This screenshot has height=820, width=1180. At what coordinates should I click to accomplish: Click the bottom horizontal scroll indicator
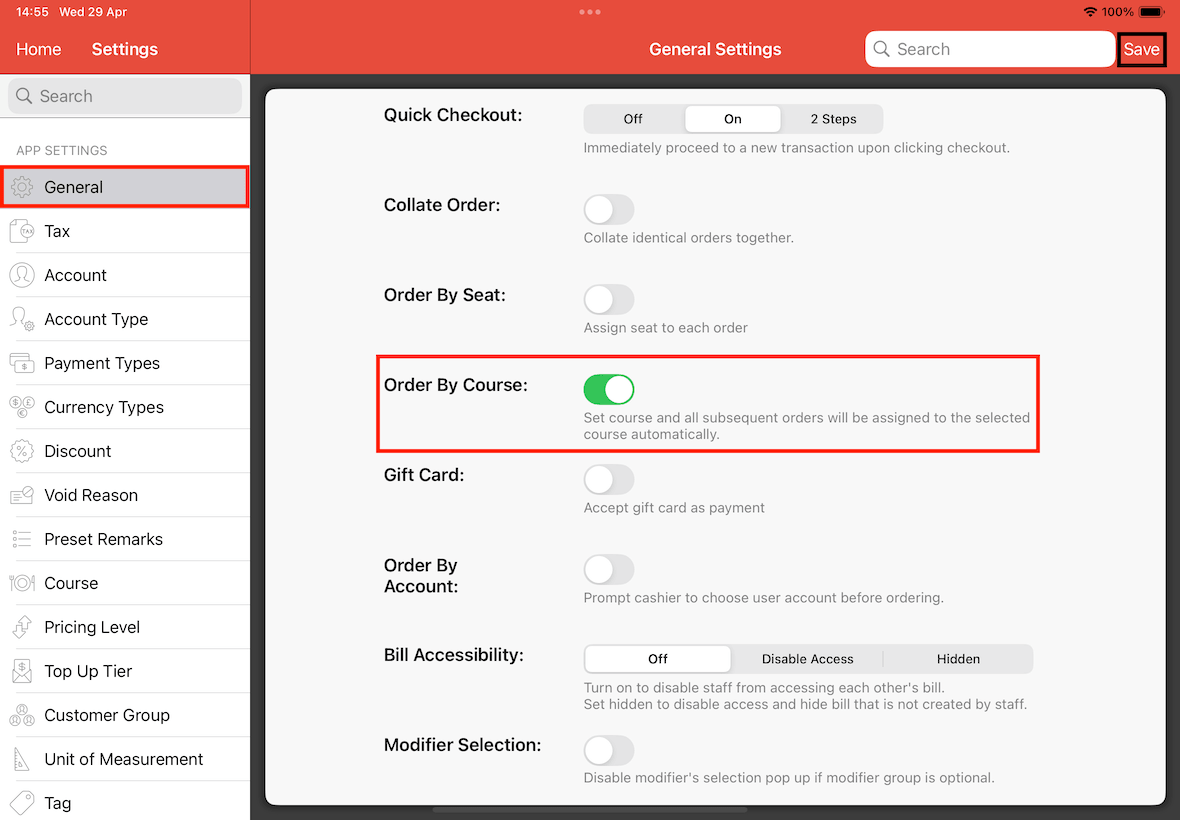tap(590, 810)
